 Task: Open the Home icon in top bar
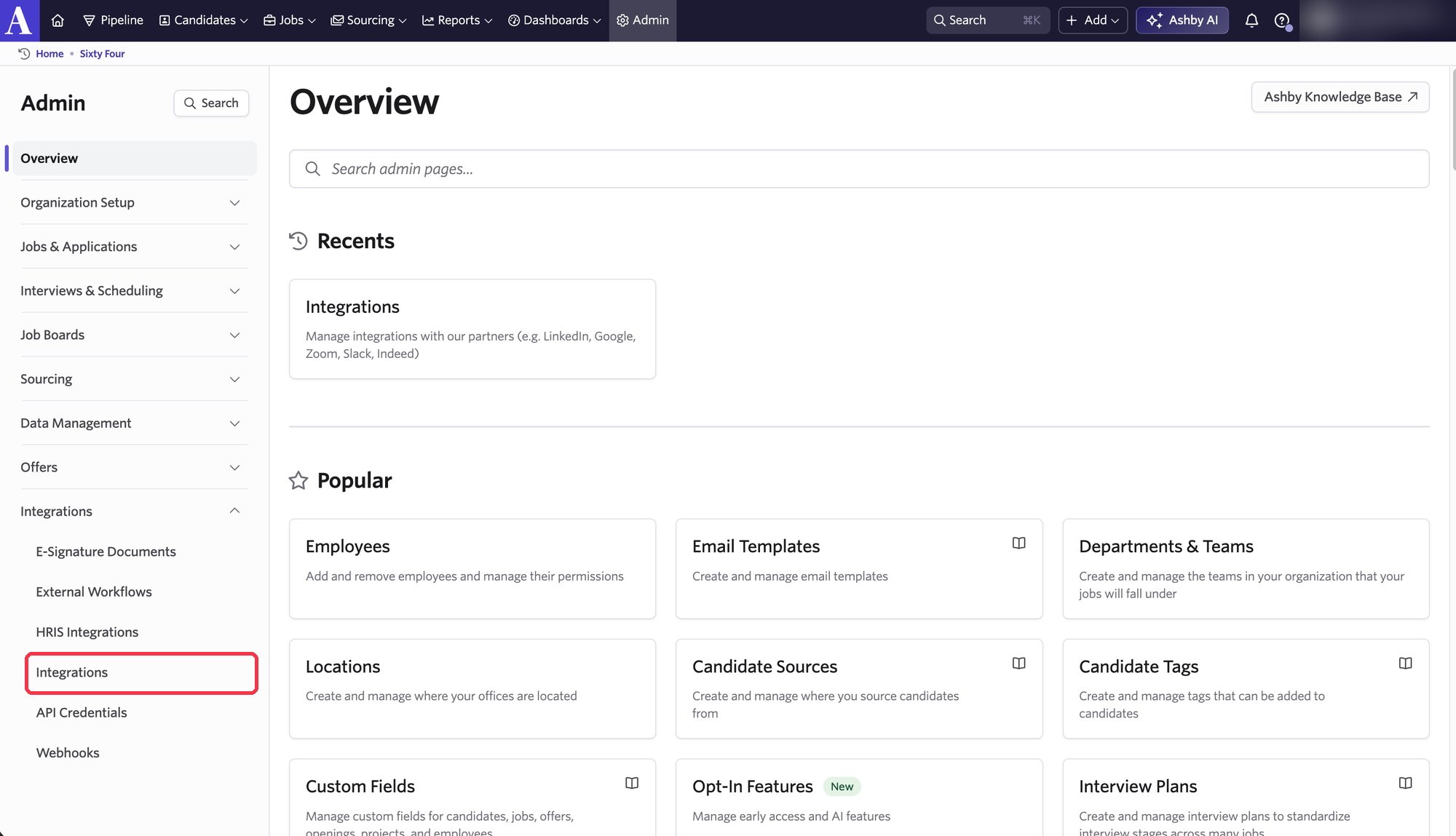coord(58,20)
